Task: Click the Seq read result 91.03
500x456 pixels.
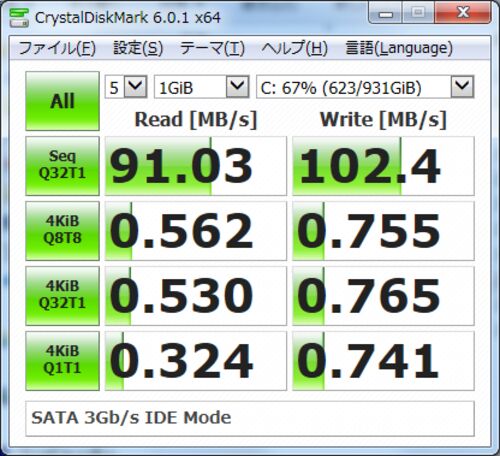Action: pyautogui.click(x=196, y=166)
